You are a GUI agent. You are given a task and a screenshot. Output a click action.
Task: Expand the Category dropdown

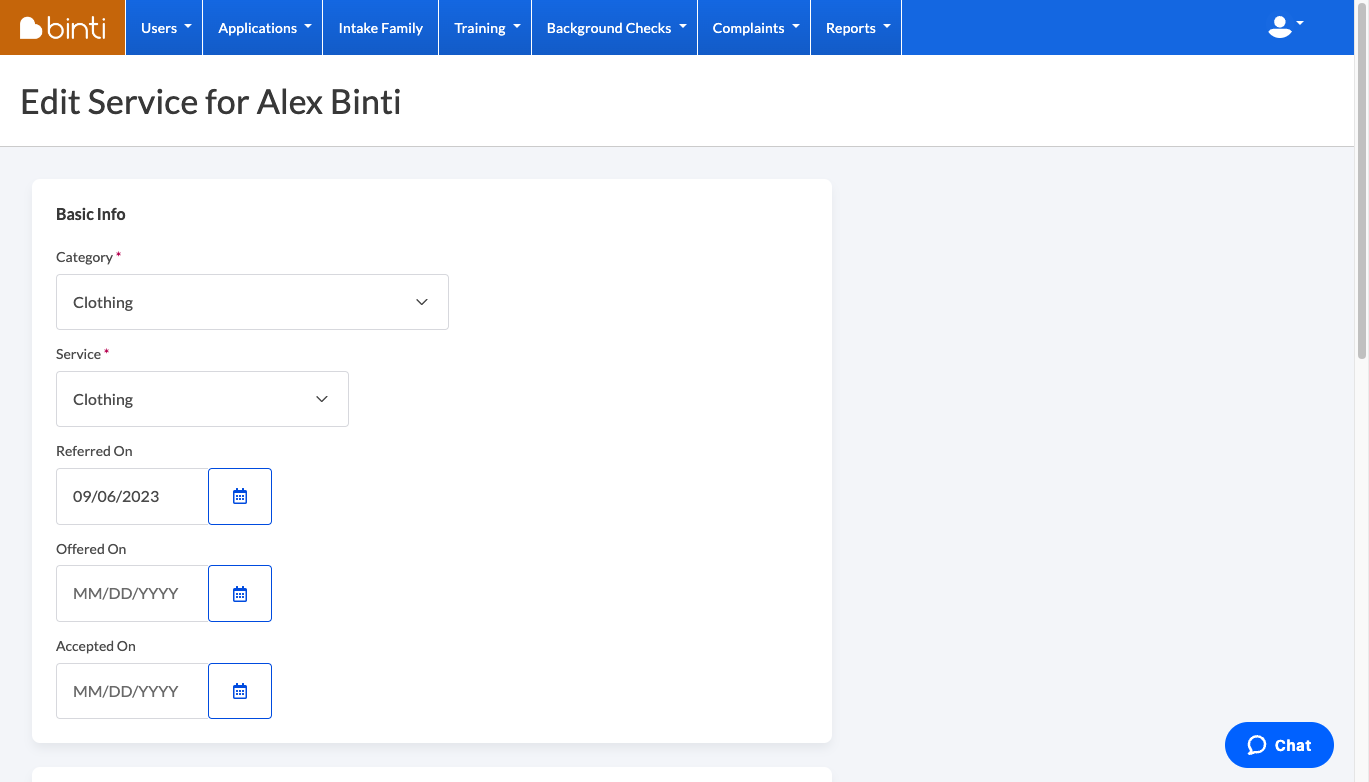click(x=252, y=302)
